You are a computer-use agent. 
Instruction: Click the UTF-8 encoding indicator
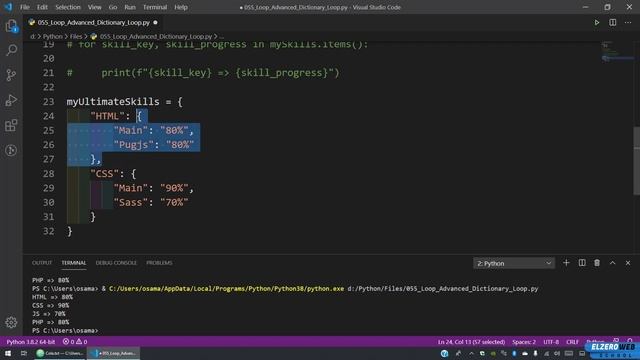[551, 342]
